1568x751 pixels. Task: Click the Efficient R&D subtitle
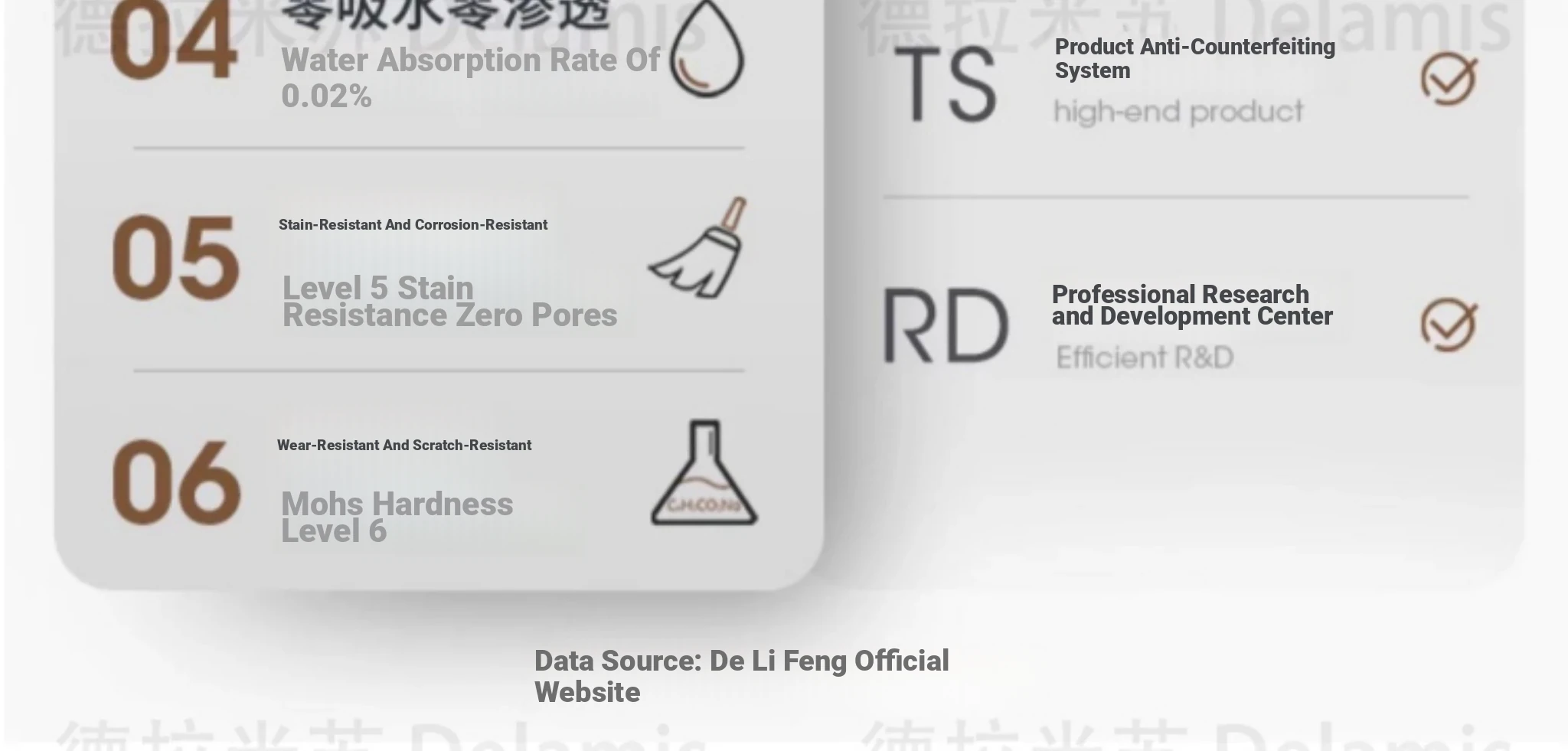[1145, 358]
